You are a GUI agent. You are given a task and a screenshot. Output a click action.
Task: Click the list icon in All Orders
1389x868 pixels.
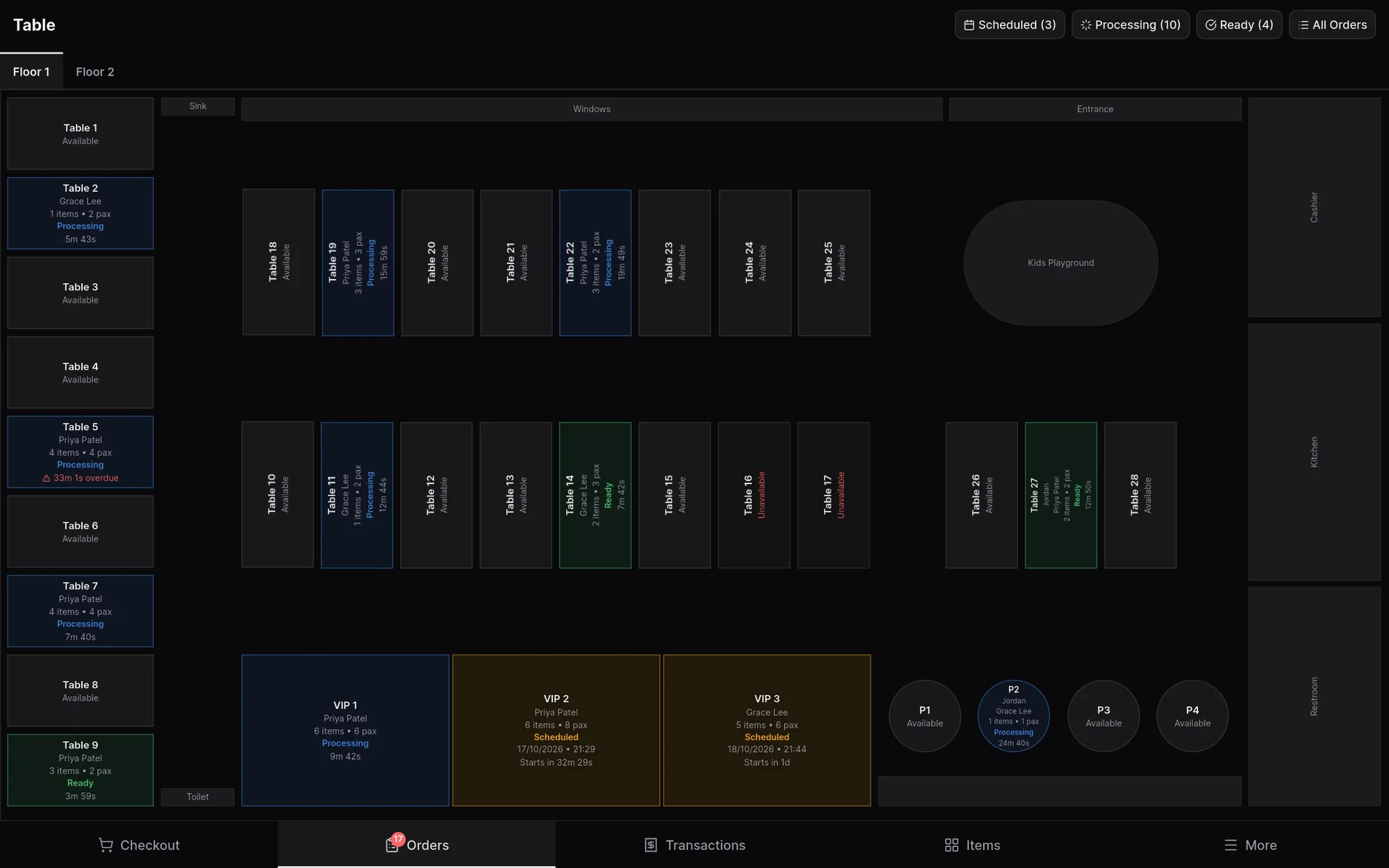pyautogui.click(x=1304, y=25)
